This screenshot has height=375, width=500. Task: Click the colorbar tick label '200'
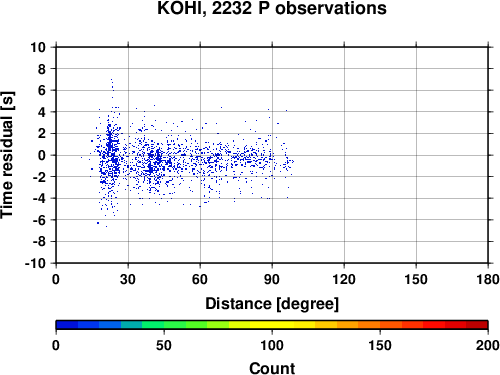coord(488,345)
